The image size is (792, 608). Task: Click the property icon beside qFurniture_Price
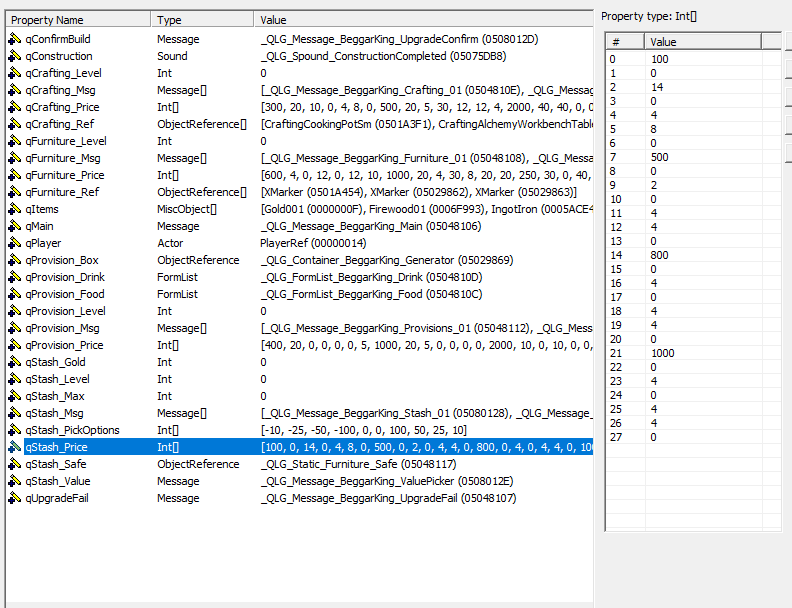pos(15,175)
